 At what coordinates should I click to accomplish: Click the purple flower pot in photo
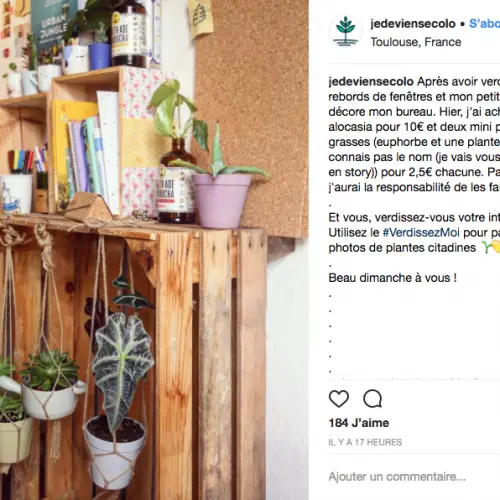point(221,199)
